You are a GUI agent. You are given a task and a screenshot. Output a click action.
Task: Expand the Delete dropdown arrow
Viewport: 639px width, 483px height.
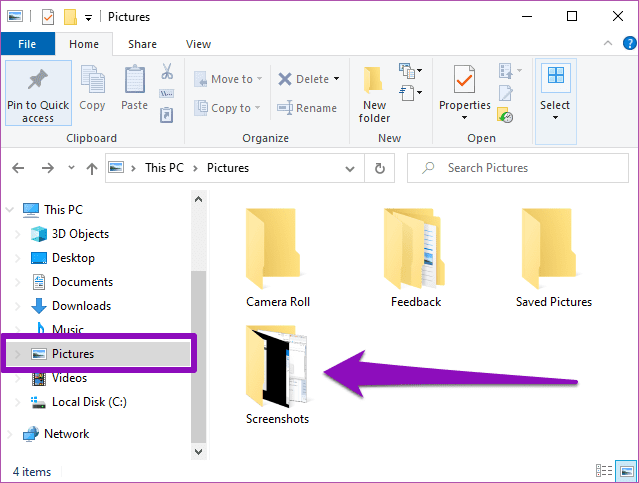(x=337, y=79)
